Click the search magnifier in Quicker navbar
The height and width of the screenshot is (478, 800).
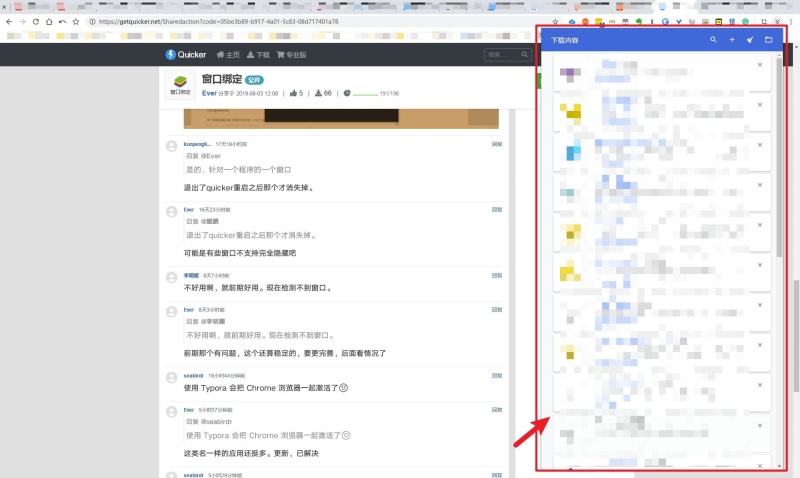point(524,55)
